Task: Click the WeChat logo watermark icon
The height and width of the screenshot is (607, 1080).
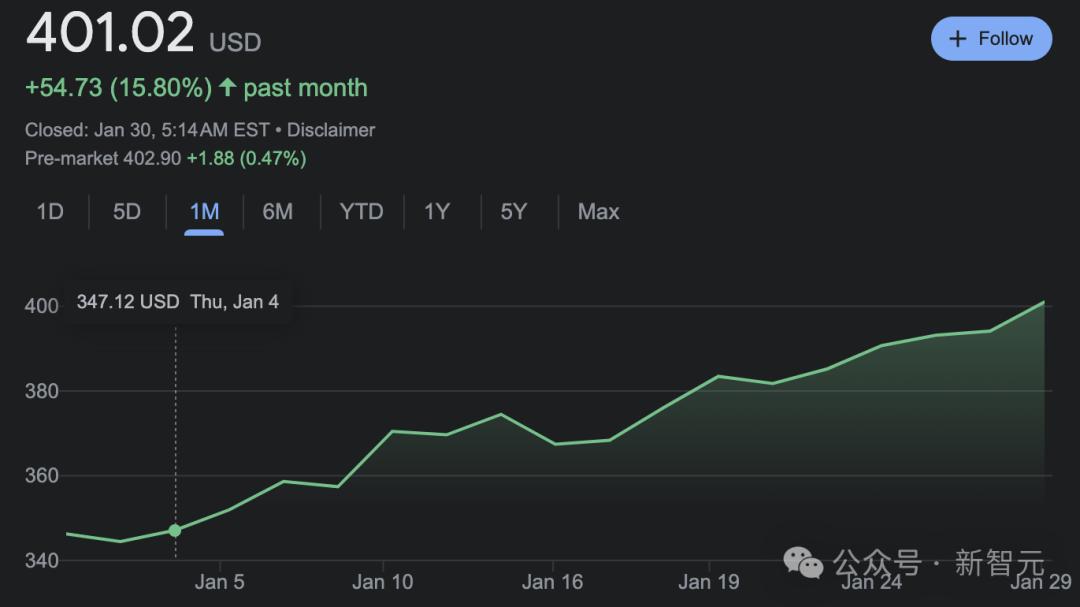Action: (803, 562)
